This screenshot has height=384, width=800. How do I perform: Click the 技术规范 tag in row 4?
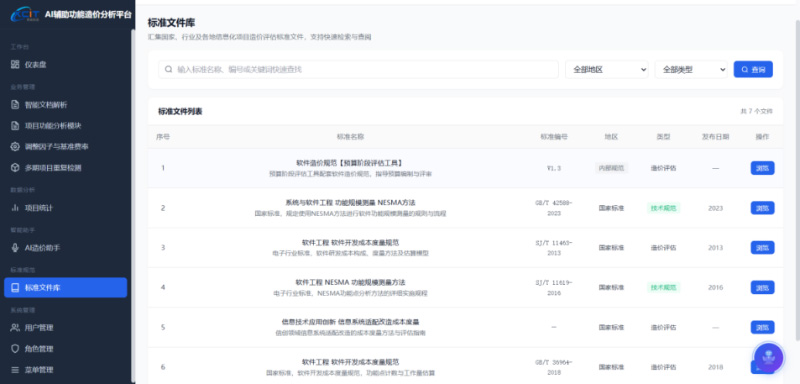tap(663, 288)
